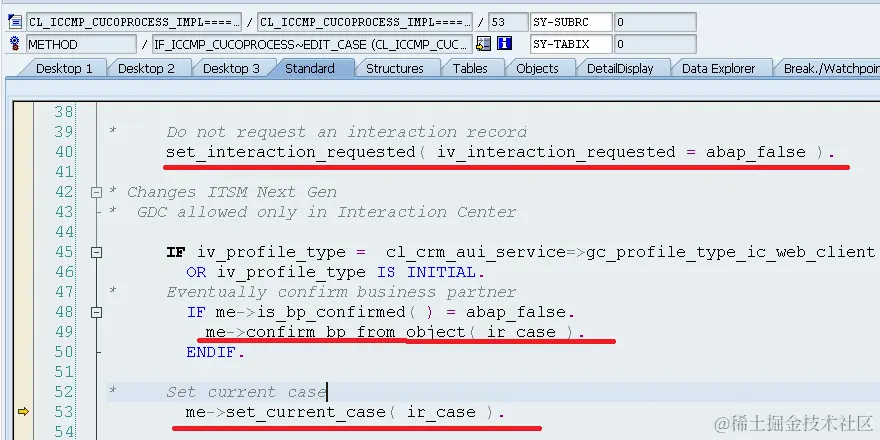Click the comment 'Eventually confirm business partner'
880x440 pixels.
(341, 292)
